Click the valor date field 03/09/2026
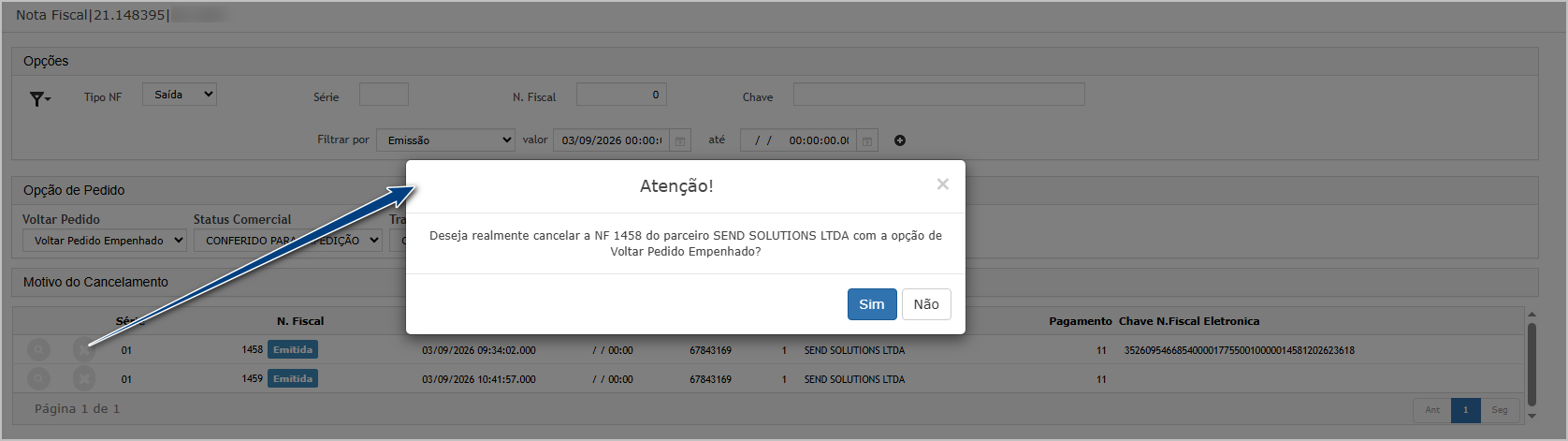1568x441 pixels. pos(612,140)
